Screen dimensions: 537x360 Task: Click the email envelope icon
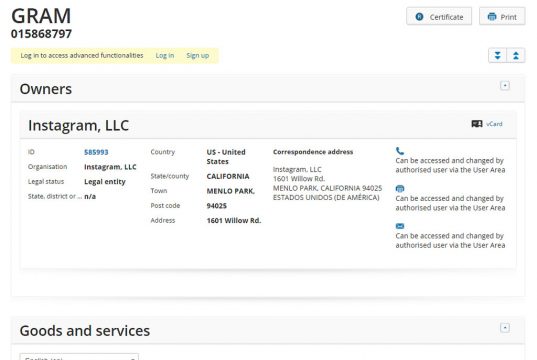click(x=400, y=226)
